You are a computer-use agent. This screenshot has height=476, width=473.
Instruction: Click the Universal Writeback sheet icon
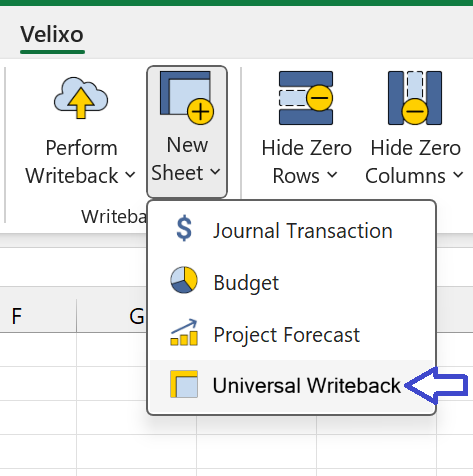[x=184, y=384]
